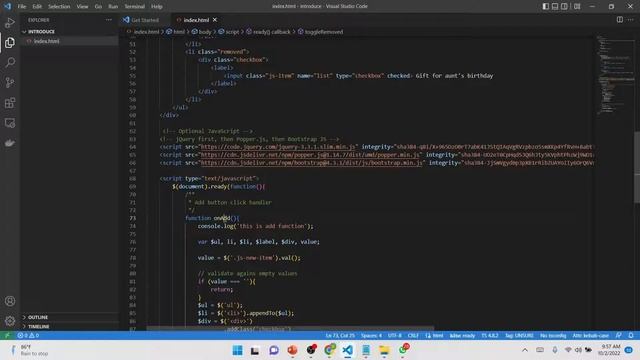The image size is (640, 360).
Task: Change end of line sequence CRLF
Action: tap(413, 336)
